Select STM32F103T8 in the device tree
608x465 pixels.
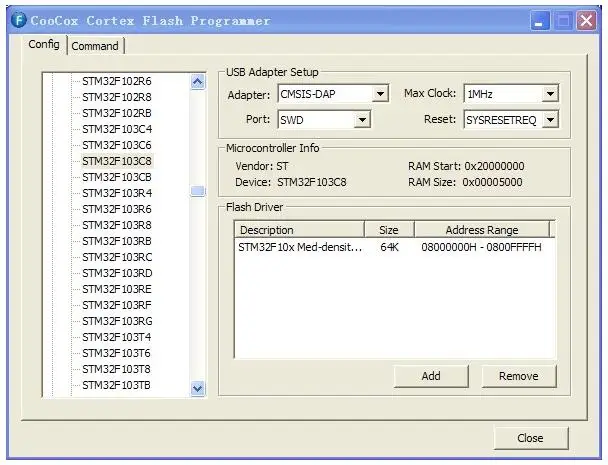pyautogui.click(x=116, y=369)
